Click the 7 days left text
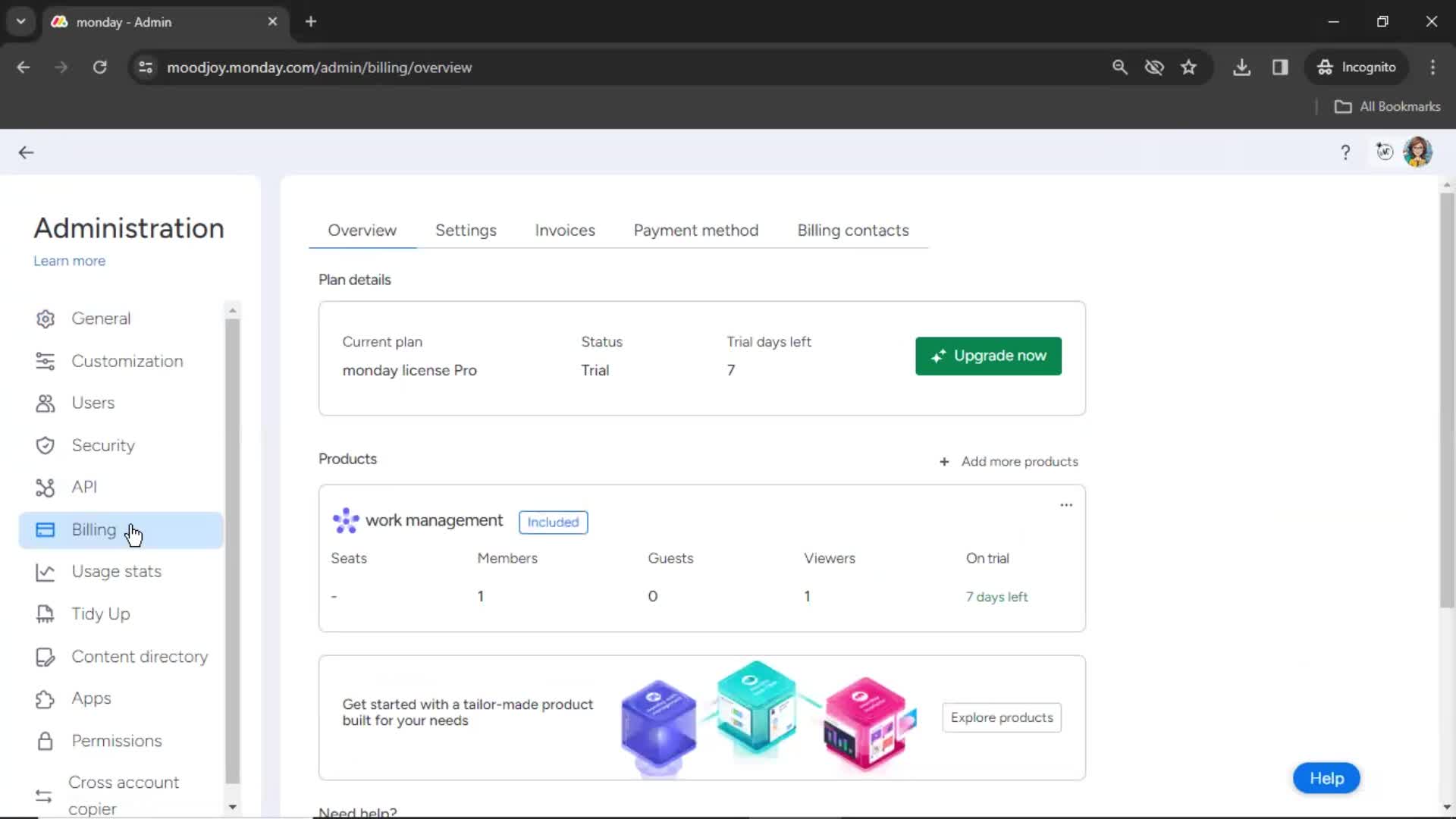The width and height of the screenshot is (1456, 819). click(996, 598)
